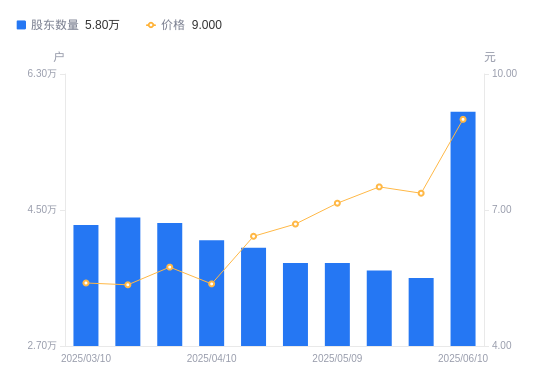Click the second blue bar
Image resolution: width=550 pixels, height=381 pixels.
(x=128, y=282)
